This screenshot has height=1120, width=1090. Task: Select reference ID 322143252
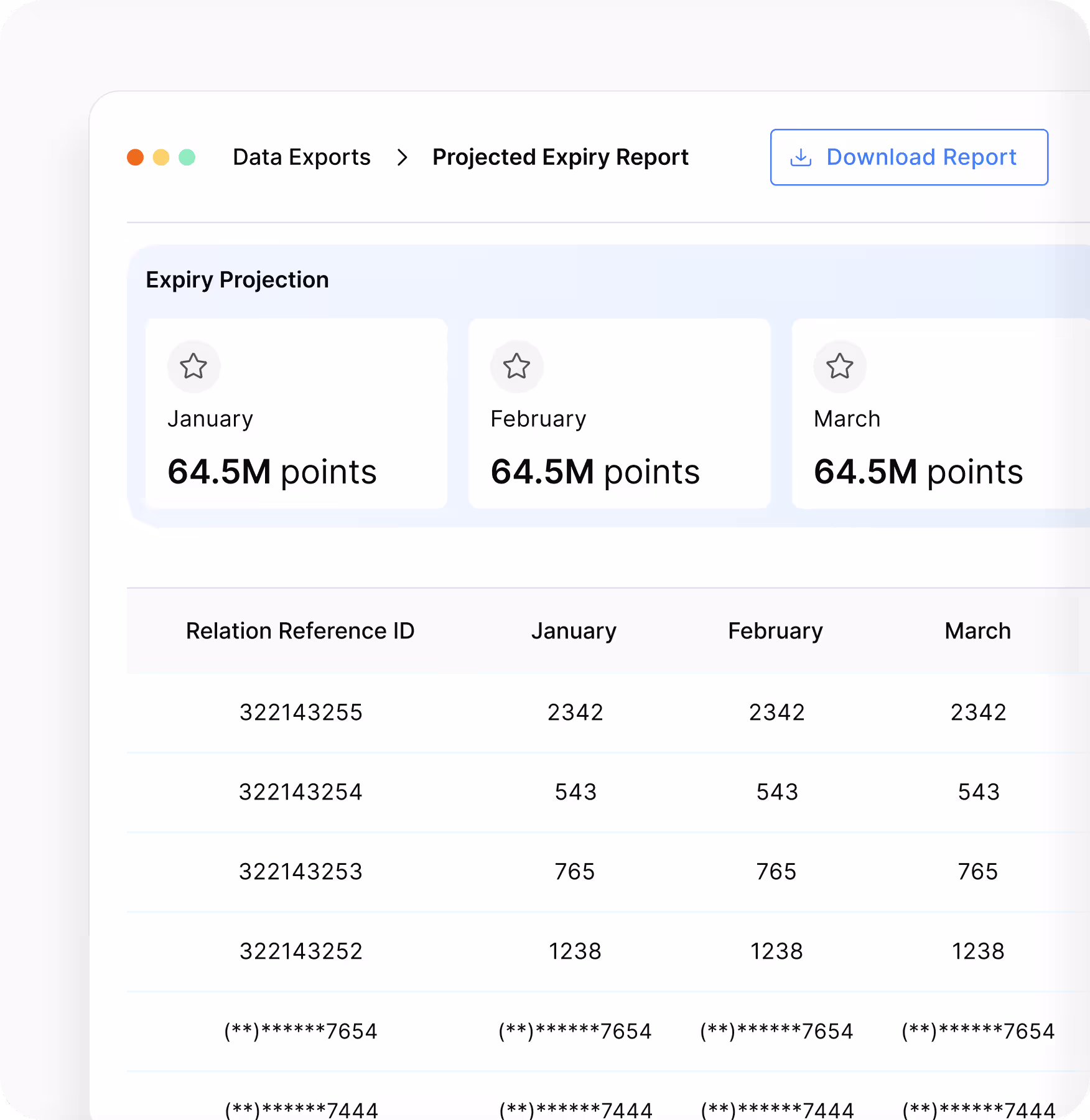(x=301, y=951)
